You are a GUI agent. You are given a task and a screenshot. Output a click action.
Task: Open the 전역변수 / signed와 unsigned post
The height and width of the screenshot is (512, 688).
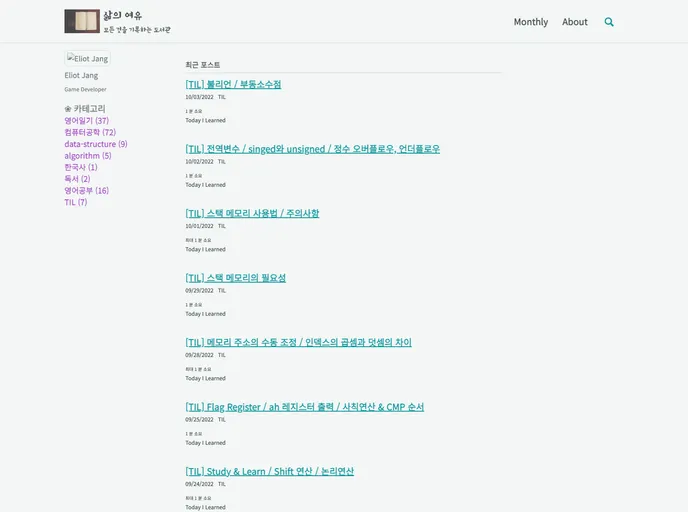pos(312,149)
